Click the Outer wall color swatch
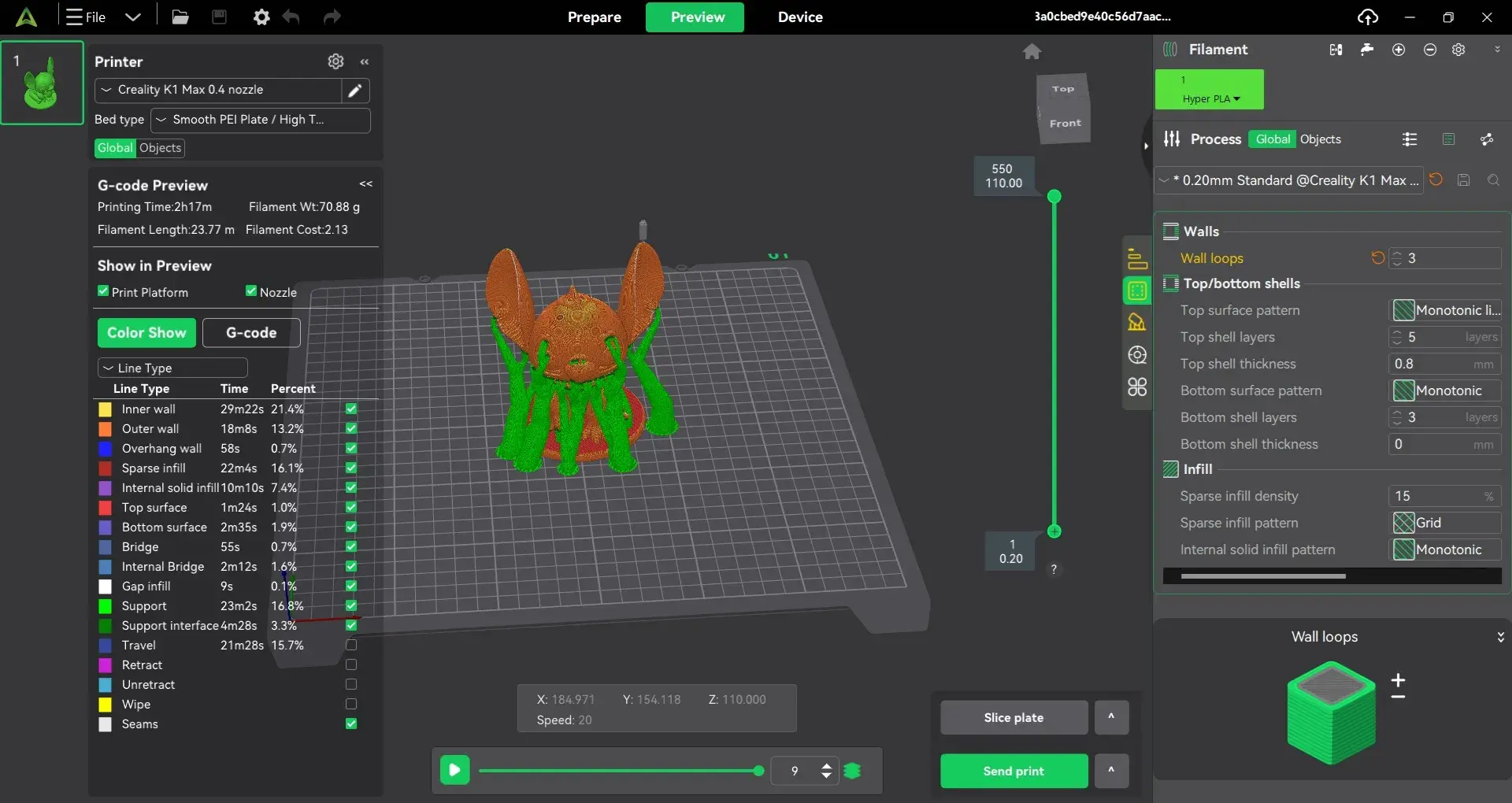This screenshot has width=1512, height=803. (x=105, y=428)
